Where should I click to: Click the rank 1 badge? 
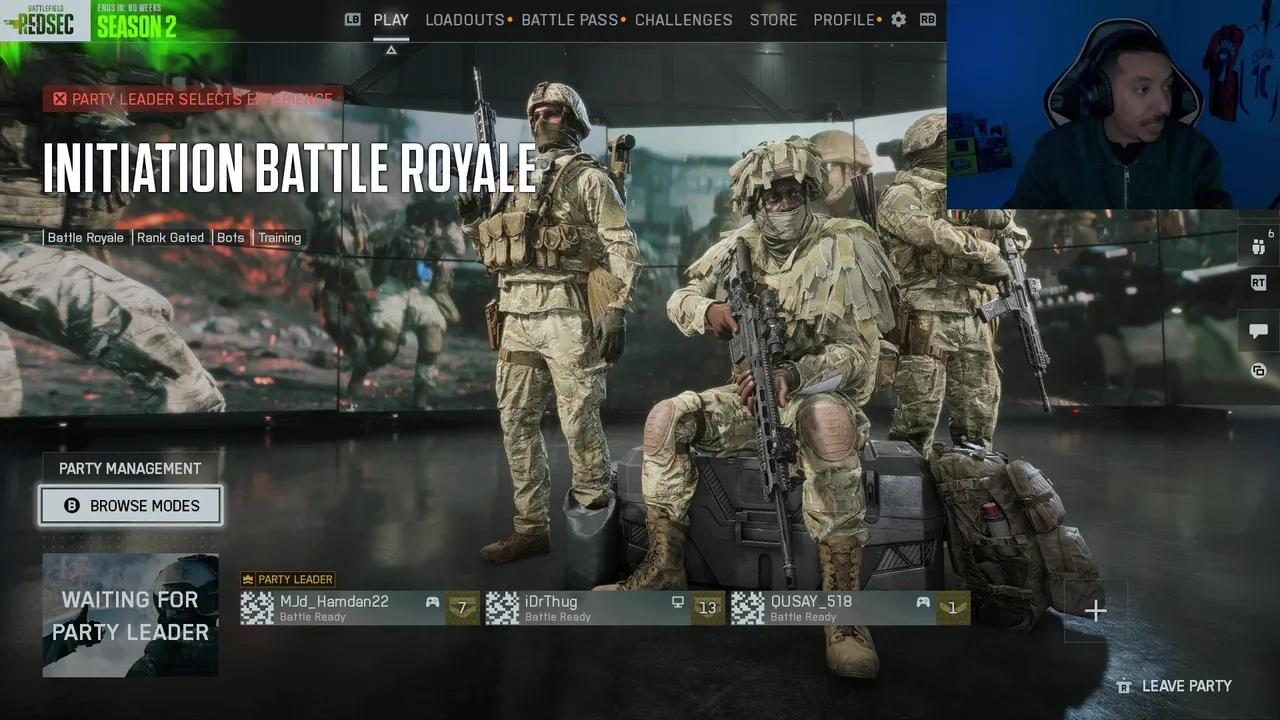[x=952, y=608]
